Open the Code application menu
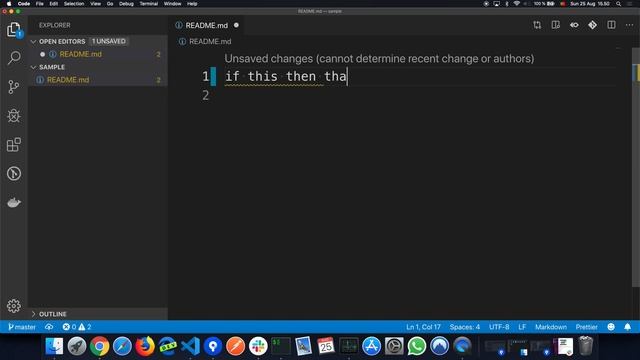Viewport: 640px width, 360px height. (x=24, y=4)
